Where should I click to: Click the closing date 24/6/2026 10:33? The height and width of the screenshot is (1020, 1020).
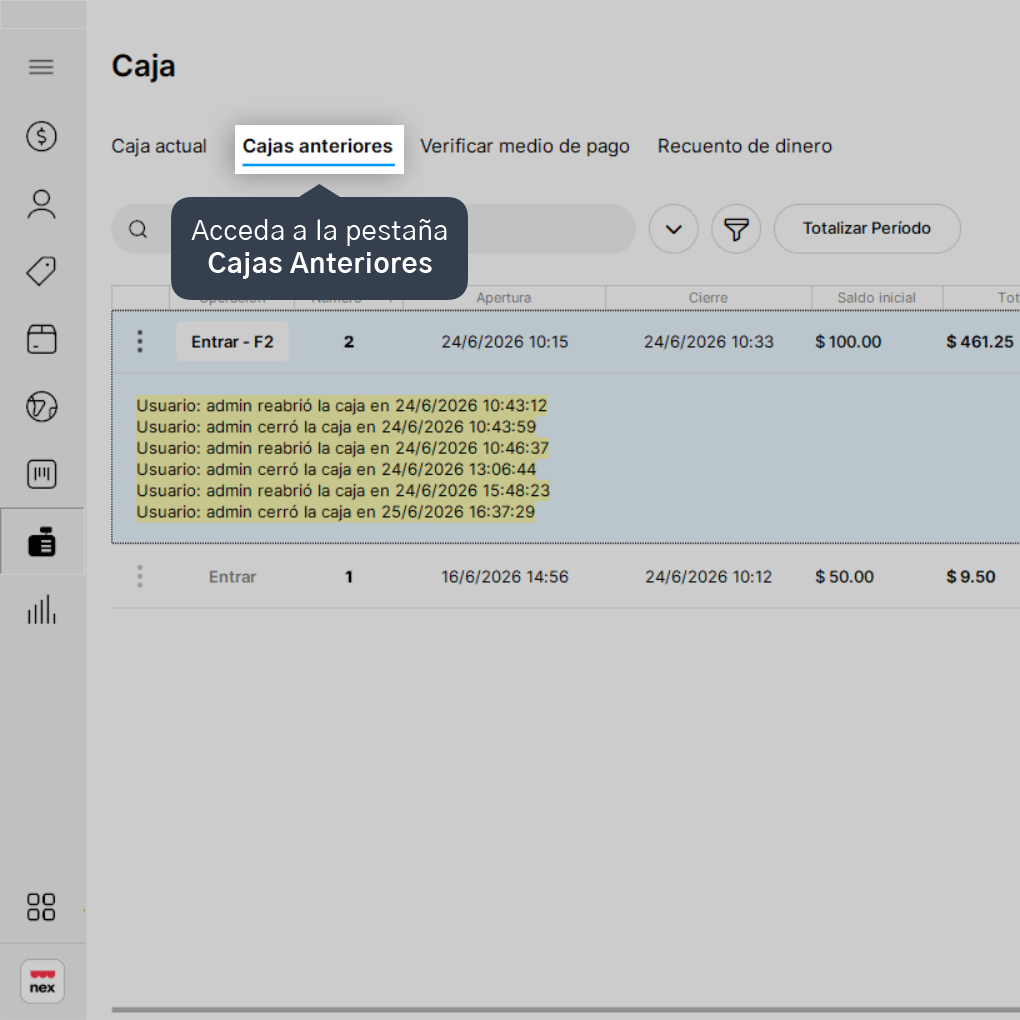click(x=708, y=342)
